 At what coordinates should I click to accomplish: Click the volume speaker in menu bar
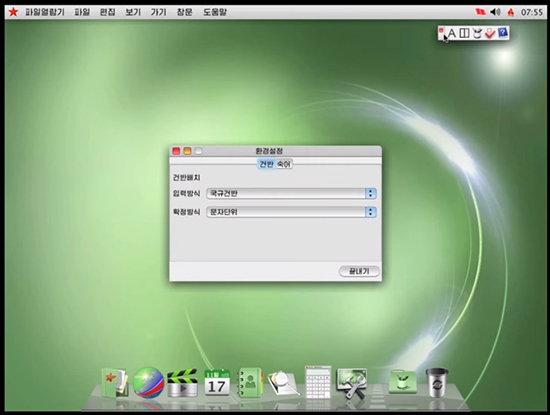click(495, 12)
